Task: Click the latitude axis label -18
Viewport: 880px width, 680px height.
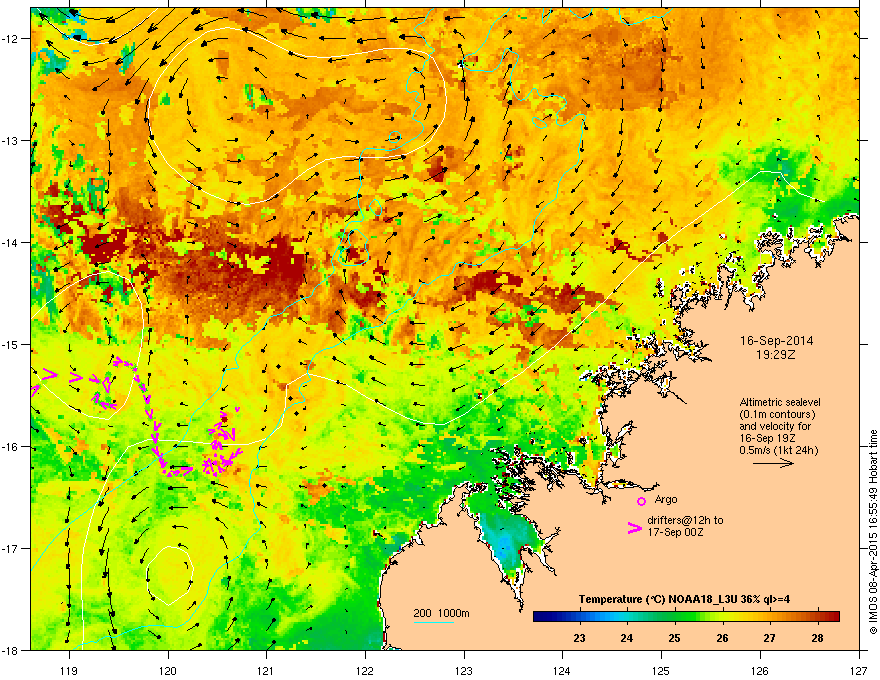Action: 11,650
